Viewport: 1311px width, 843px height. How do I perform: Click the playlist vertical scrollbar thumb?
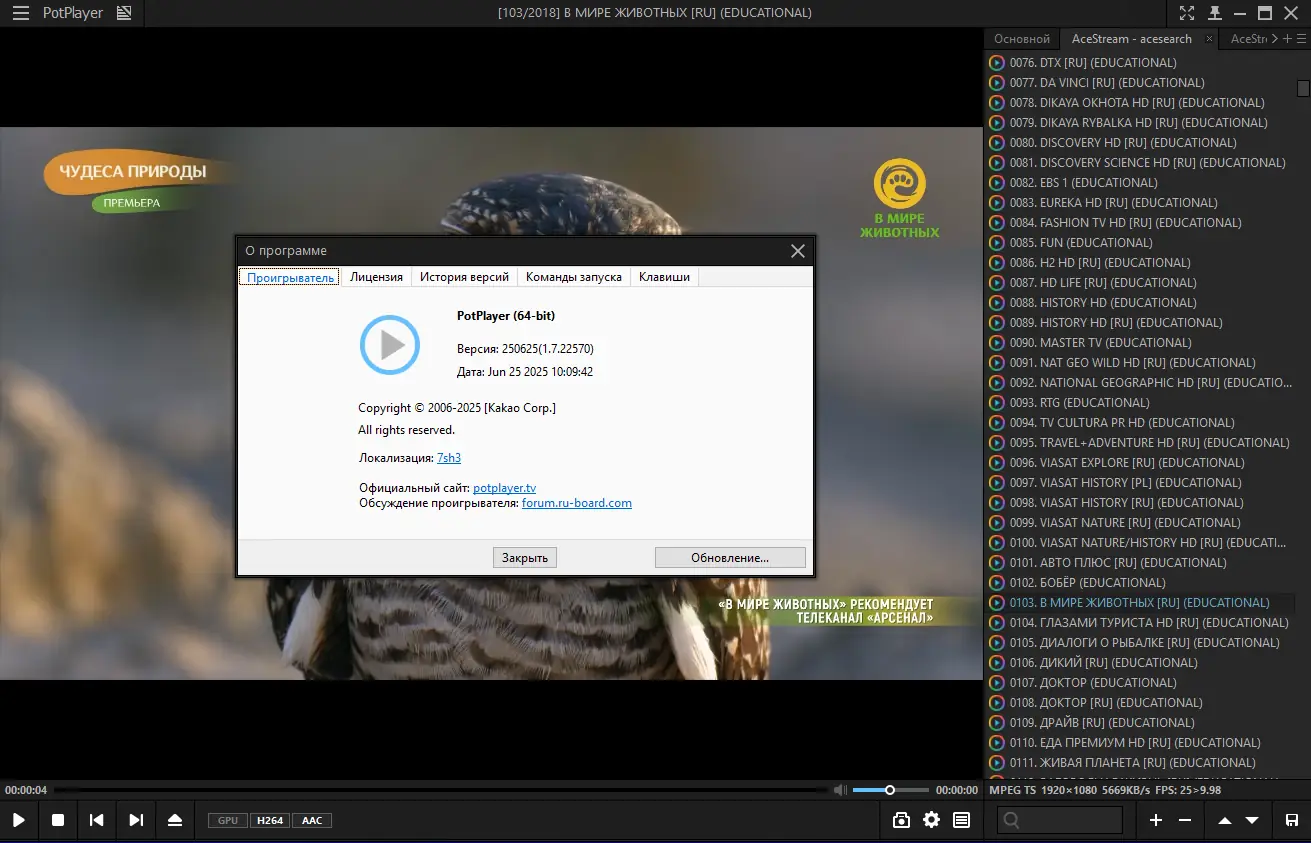click(1303, 88)
